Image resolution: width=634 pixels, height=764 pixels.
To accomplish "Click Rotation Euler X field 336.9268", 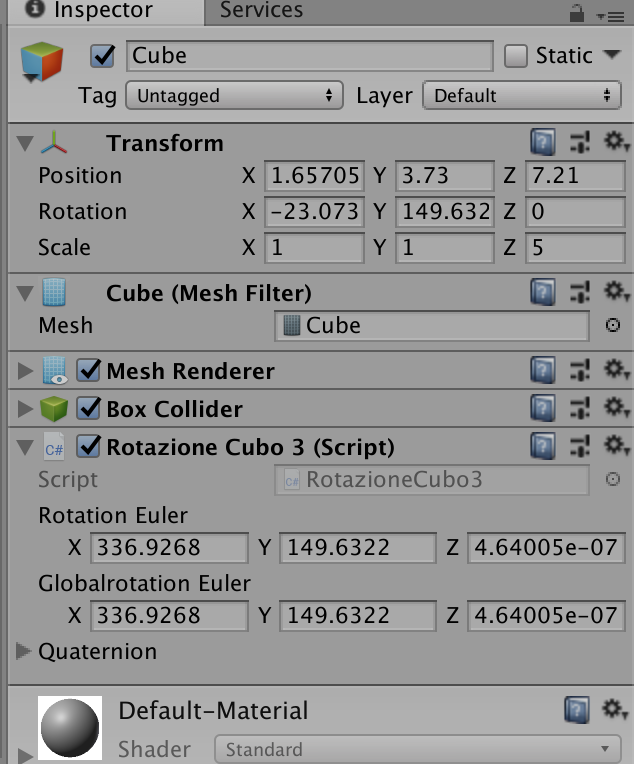I will point(169,548).
